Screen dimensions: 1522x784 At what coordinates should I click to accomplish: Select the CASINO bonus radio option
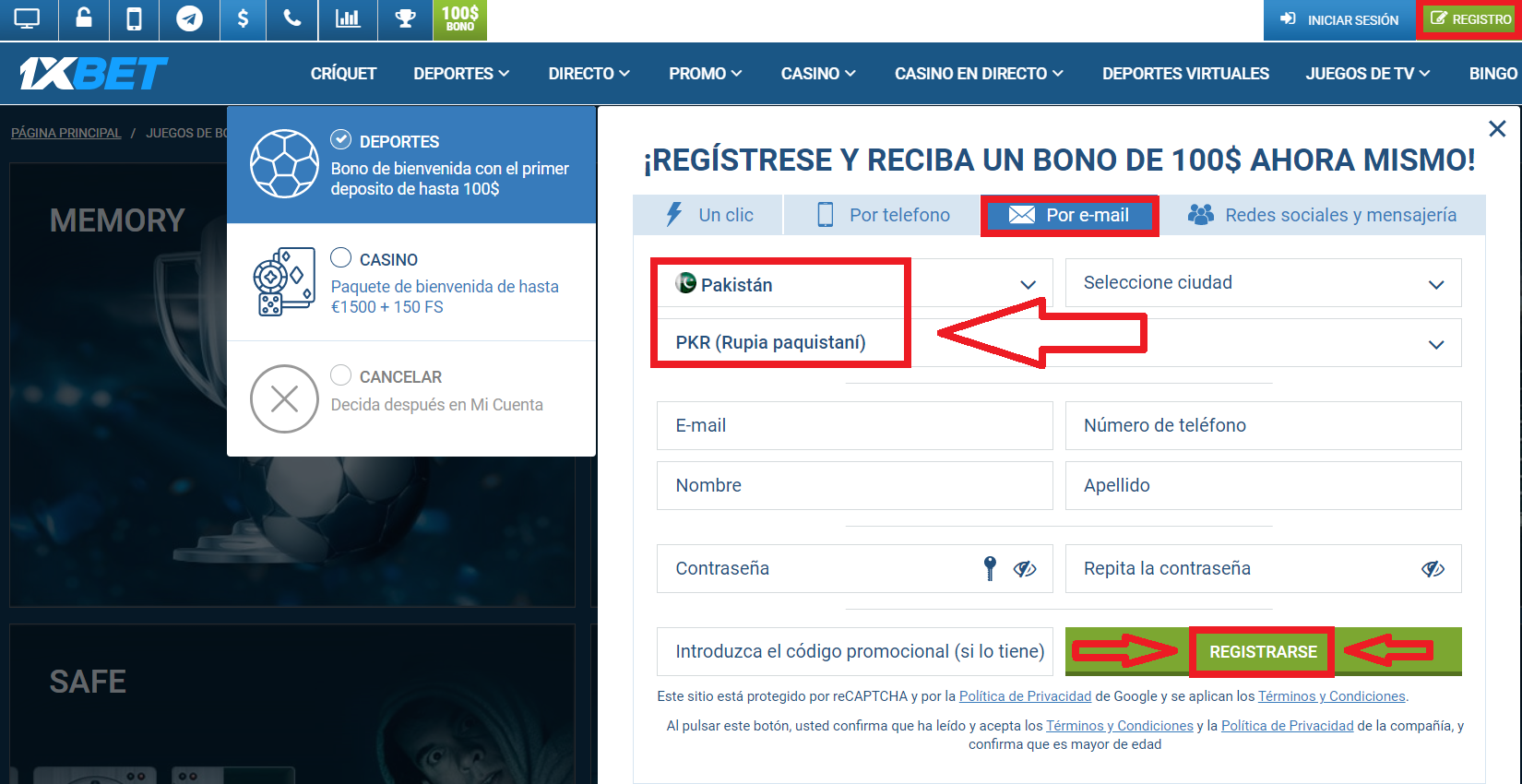pyautogui.click(x=341, y=257)
